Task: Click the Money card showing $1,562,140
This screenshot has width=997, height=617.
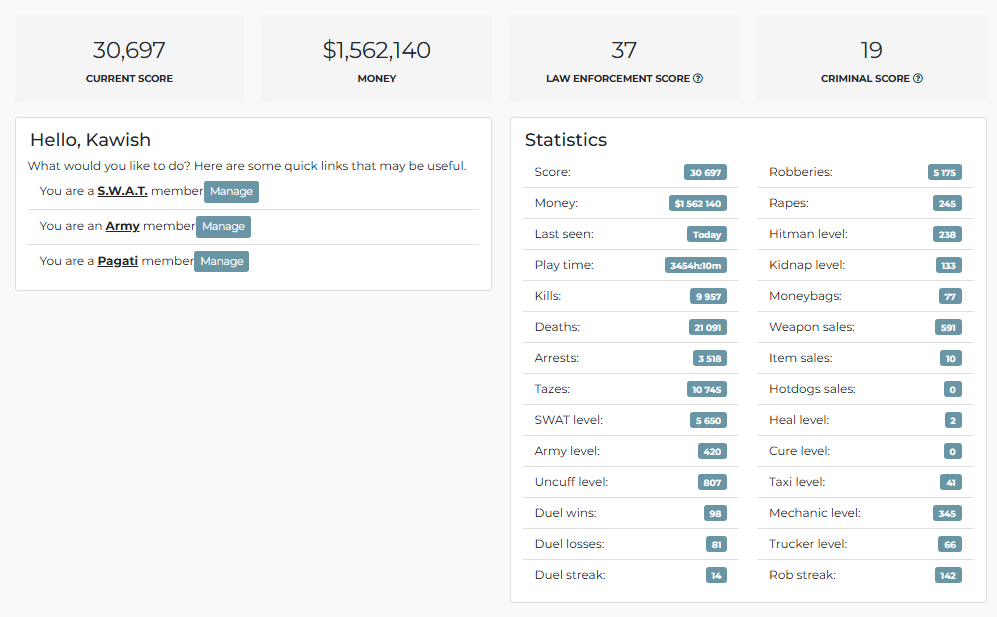Action: point(376,59)
